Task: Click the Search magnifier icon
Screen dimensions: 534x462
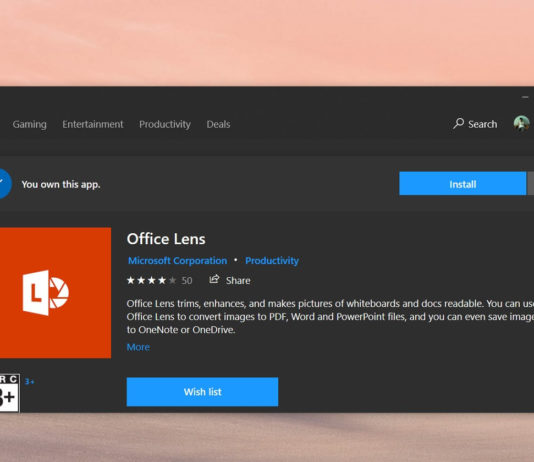Action: pos(458,123)
